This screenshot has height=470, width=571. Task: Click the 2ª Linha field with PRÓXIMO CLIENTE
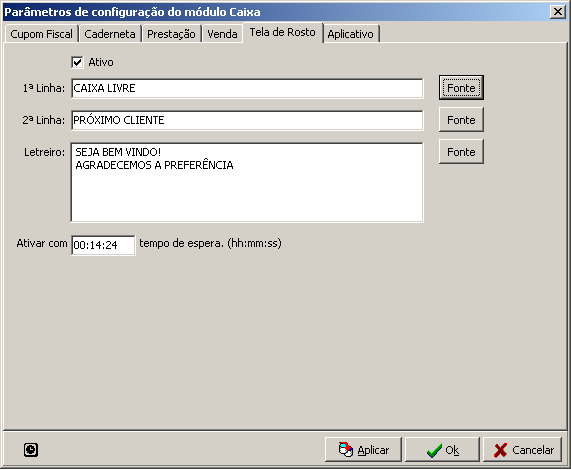click(x=247, y=120)
